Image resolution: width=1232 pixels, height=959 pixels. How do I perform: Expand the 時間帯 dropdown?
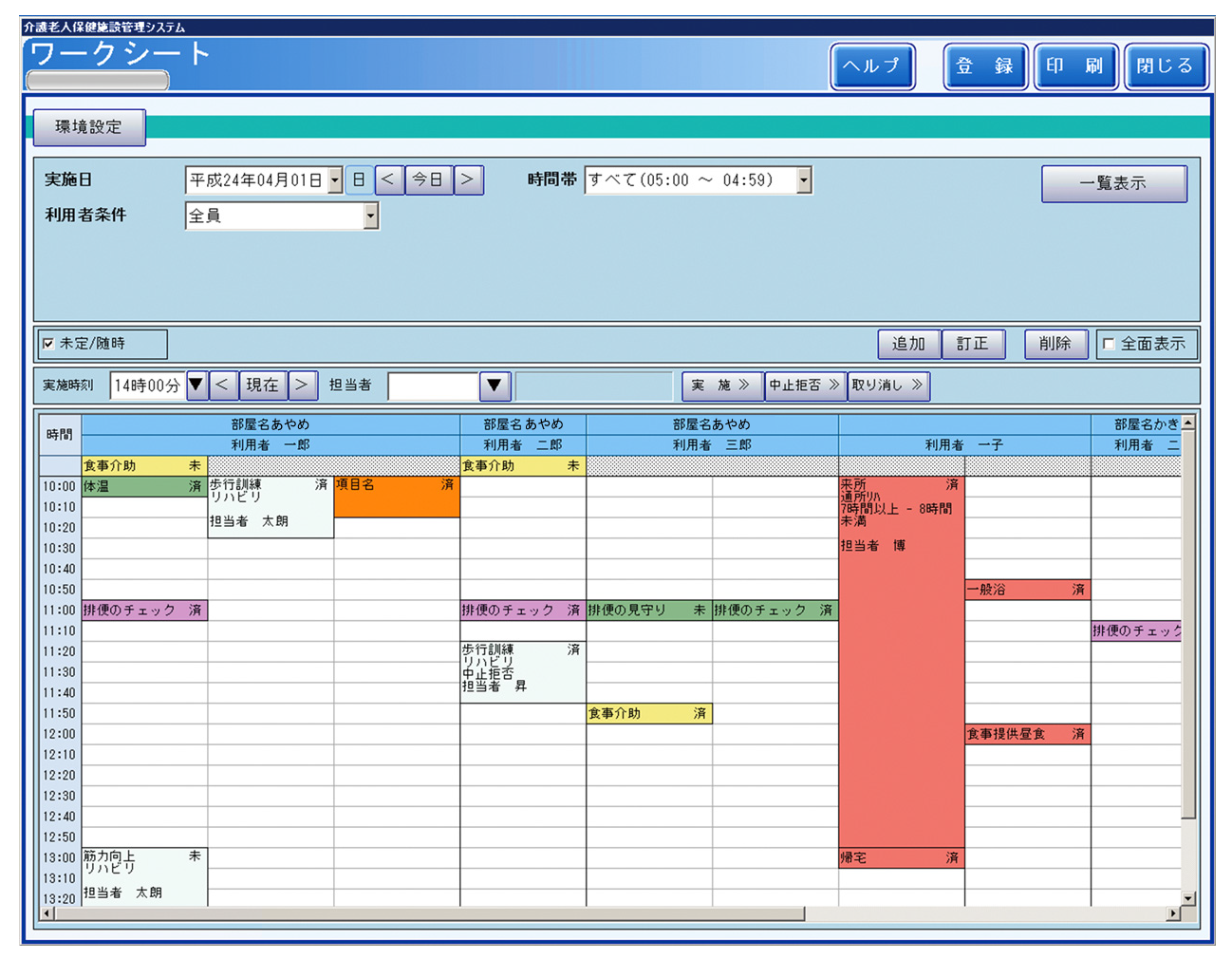point(804,180)
